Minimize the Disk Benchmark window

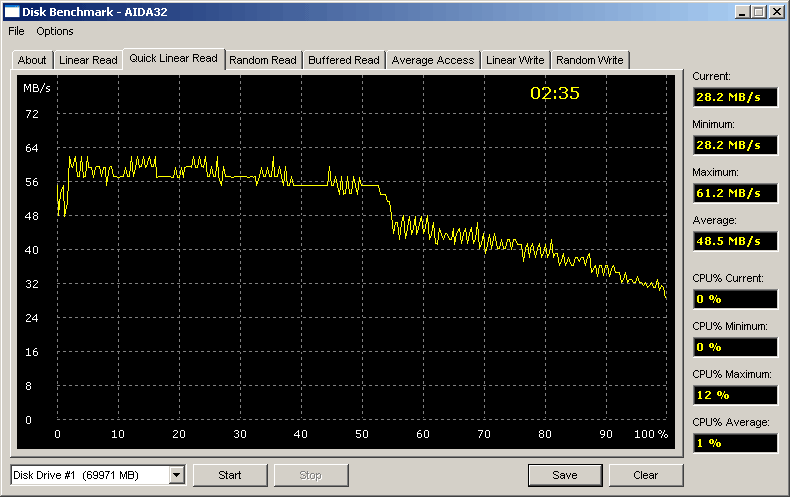[x=741, y=12]
